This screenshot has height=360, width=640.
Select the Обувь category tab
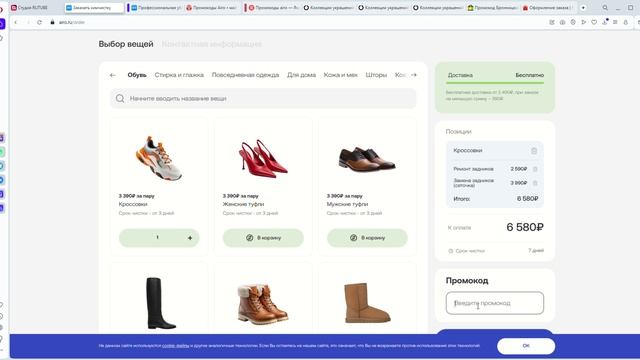tap(137, 75)
